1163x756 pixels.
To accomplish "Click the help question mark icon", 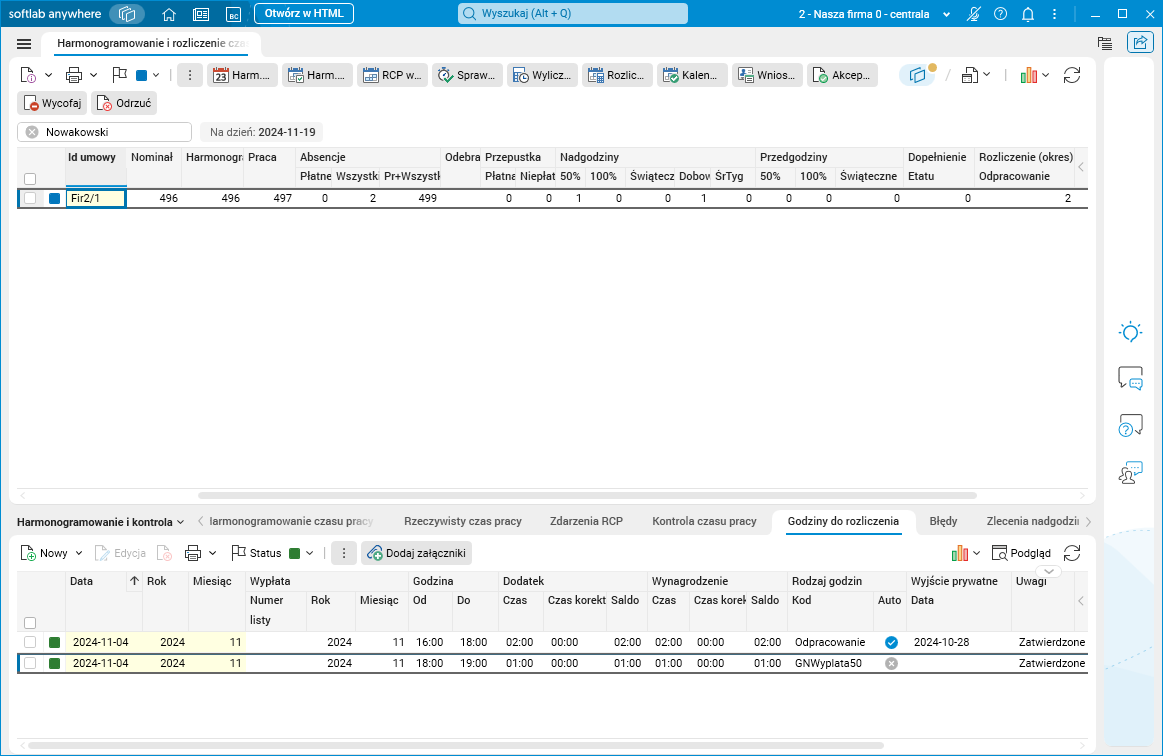I will pos(1001,14).
